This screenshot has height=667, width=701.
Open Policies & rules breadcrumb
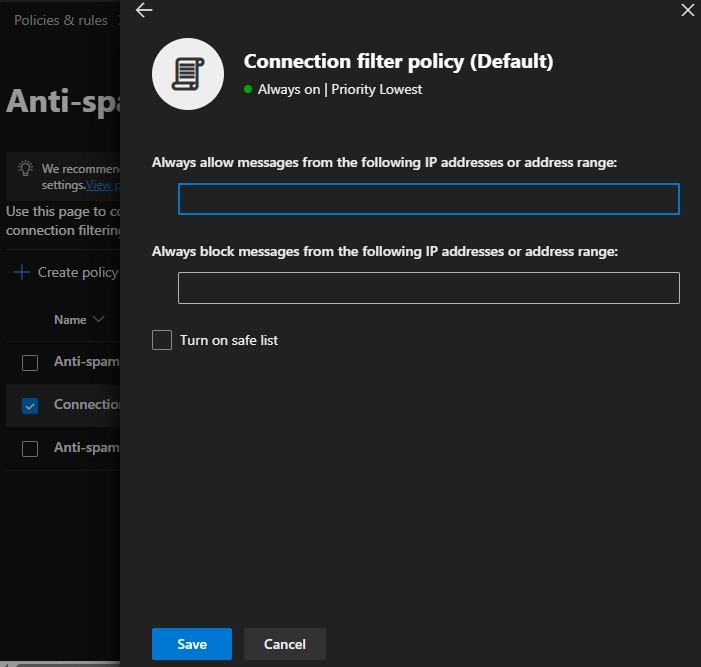[61, 20]
